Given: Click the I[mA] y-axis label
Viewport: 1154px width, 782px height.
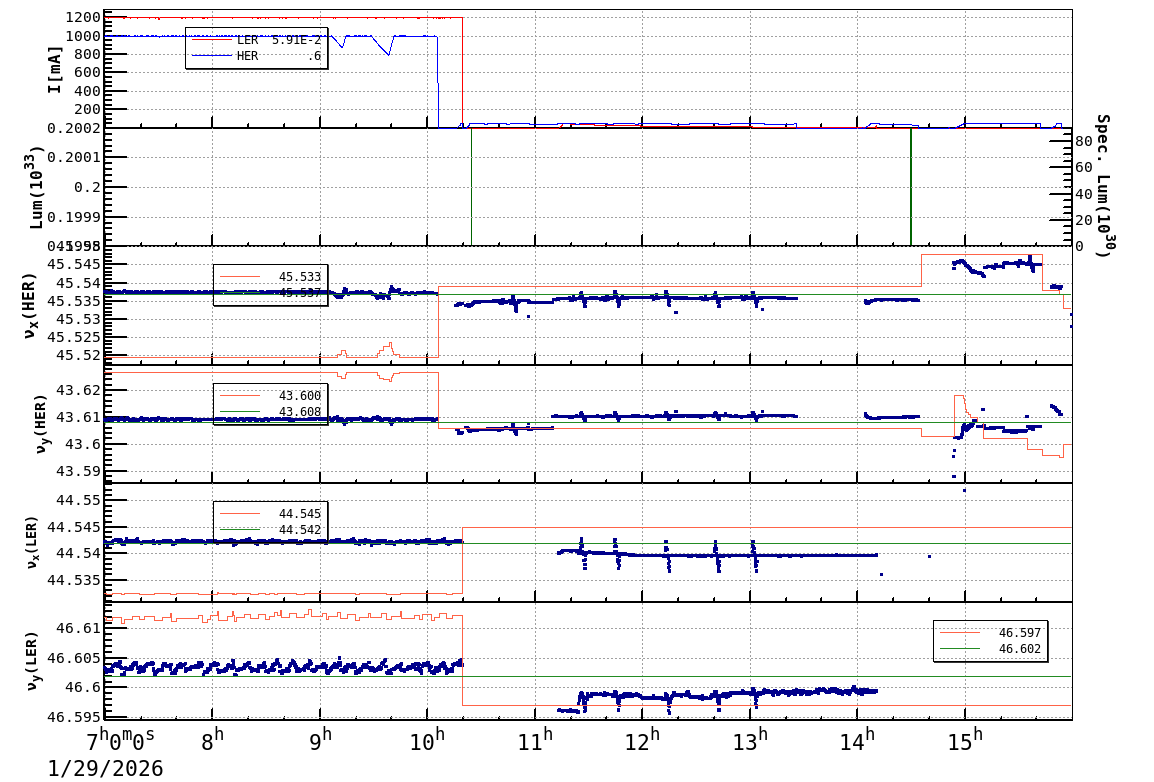Looking at the screenshot, I should pyautogui.click(x=54, y=68).
